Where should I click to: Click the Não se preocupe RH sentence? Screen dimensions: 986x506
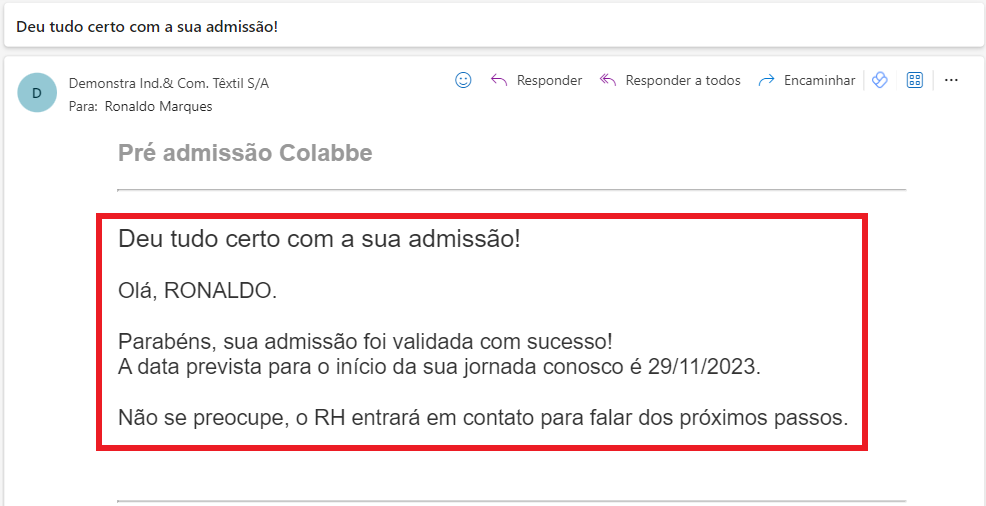(x=483, y=417)
